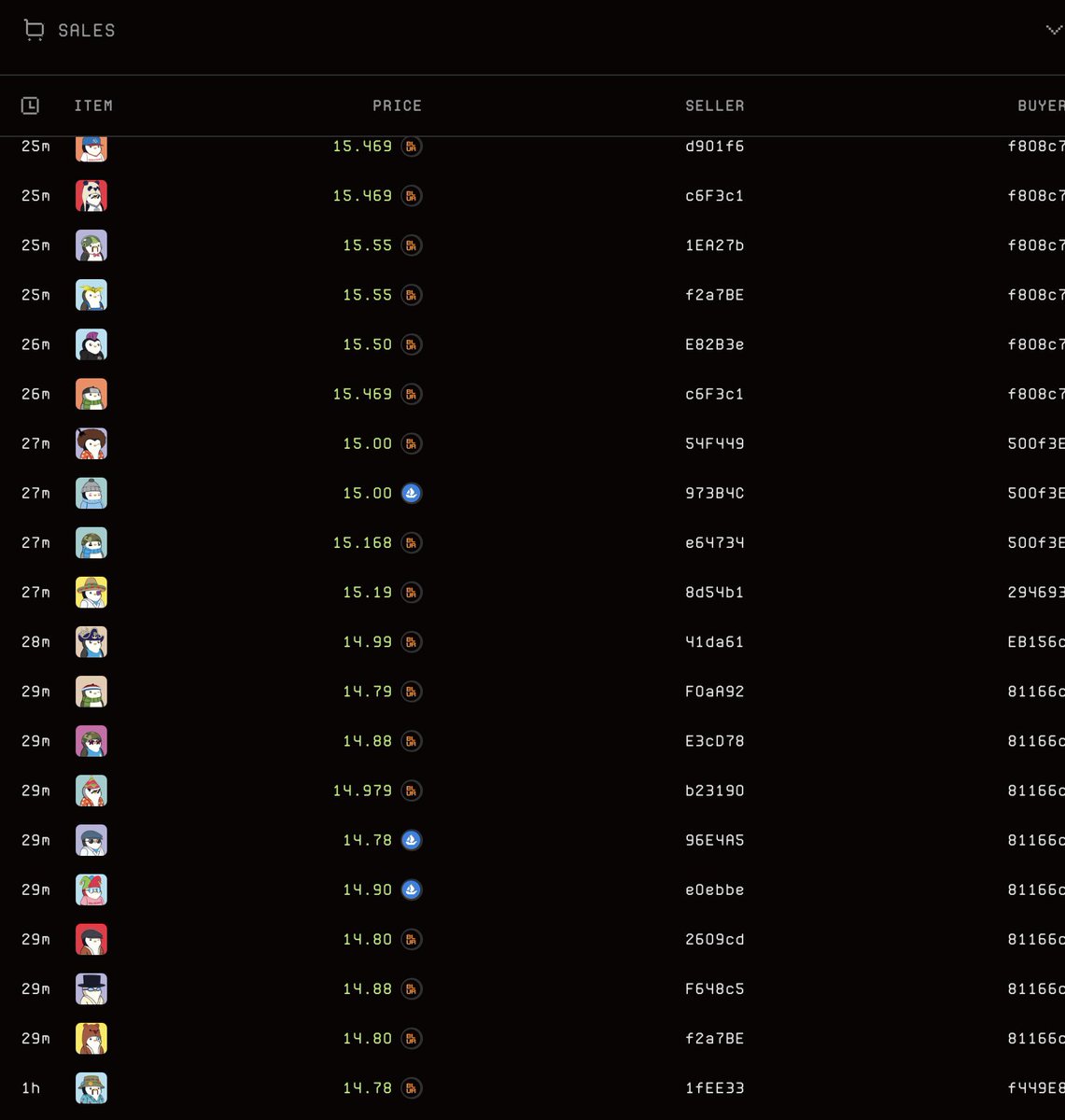Open seller address 973B4C
Screen dimensions: 1065x1120
(715, 493)
